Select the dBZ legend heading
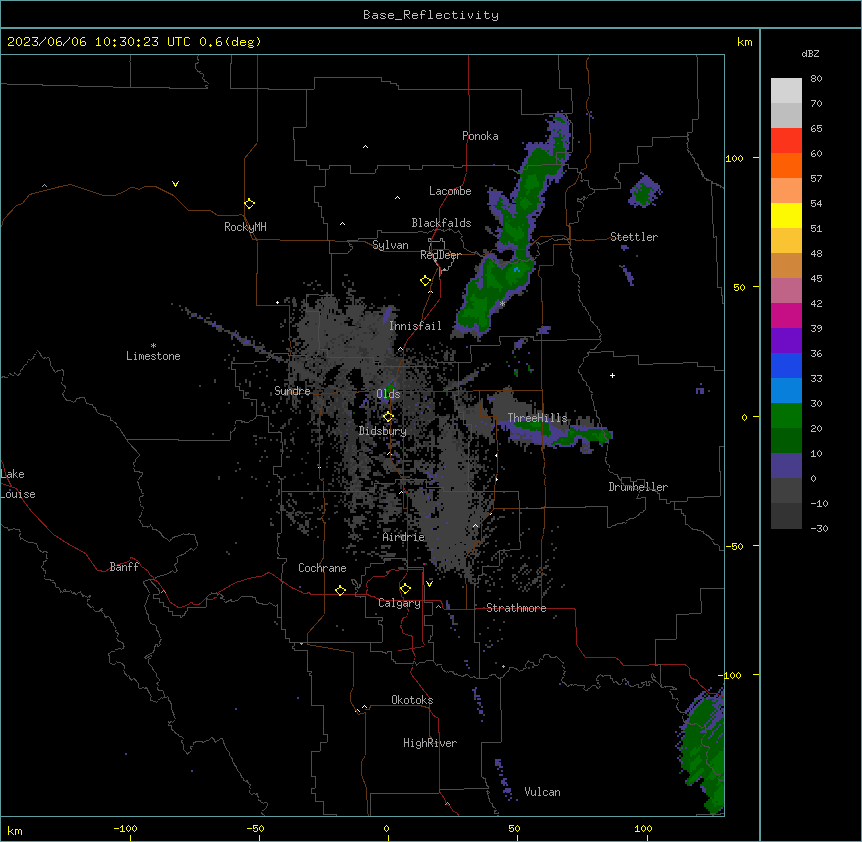This screenshot has width=862, height=842. tap(810, 54)
